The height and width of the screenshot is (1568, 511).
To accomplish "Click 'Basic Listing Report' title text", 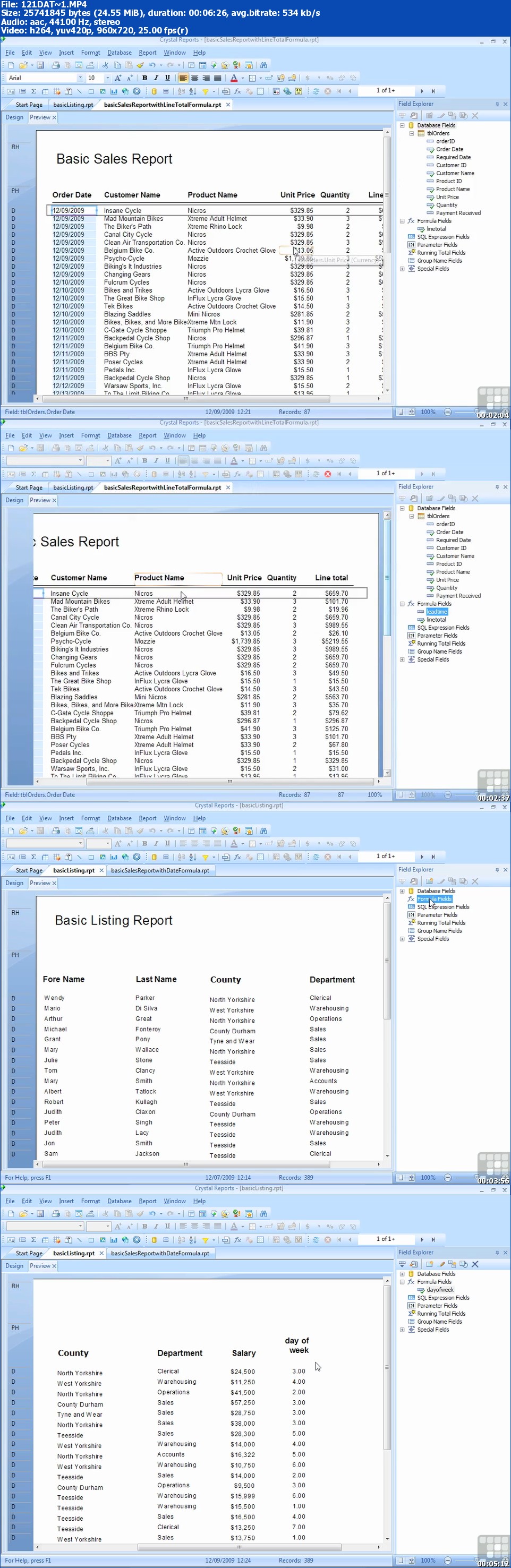I will (113, 920).
